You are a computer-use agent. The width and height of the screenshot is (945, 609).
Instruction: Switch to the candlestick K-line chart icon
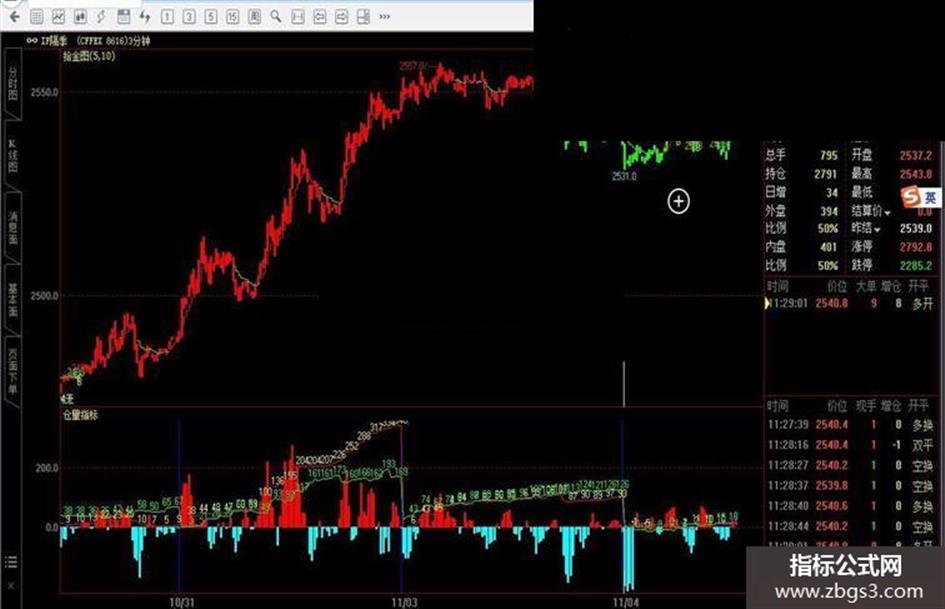coord(80,17)
